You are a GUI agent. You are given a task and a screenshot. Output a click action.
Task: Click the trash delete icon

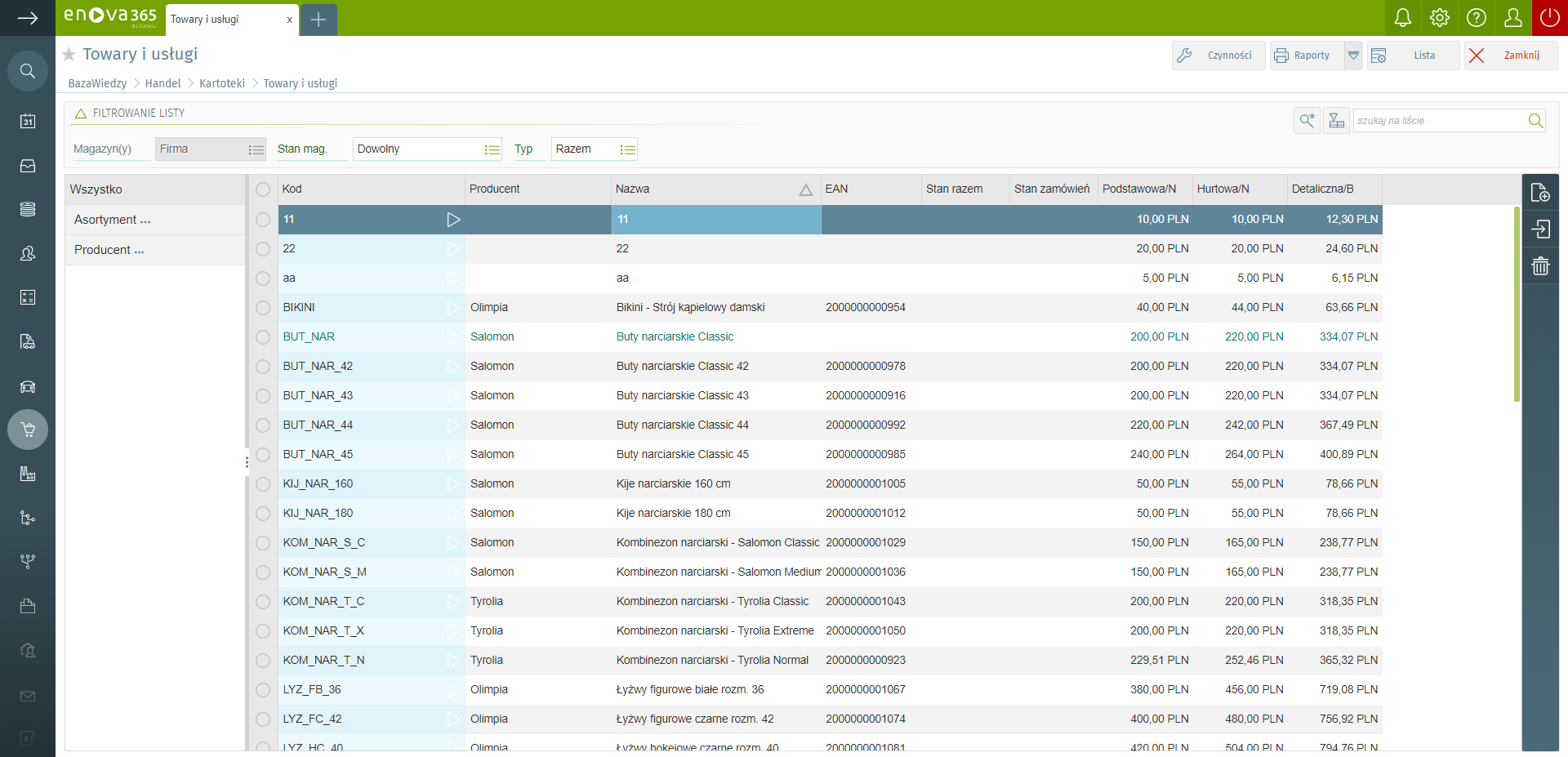pos(1540,265)
